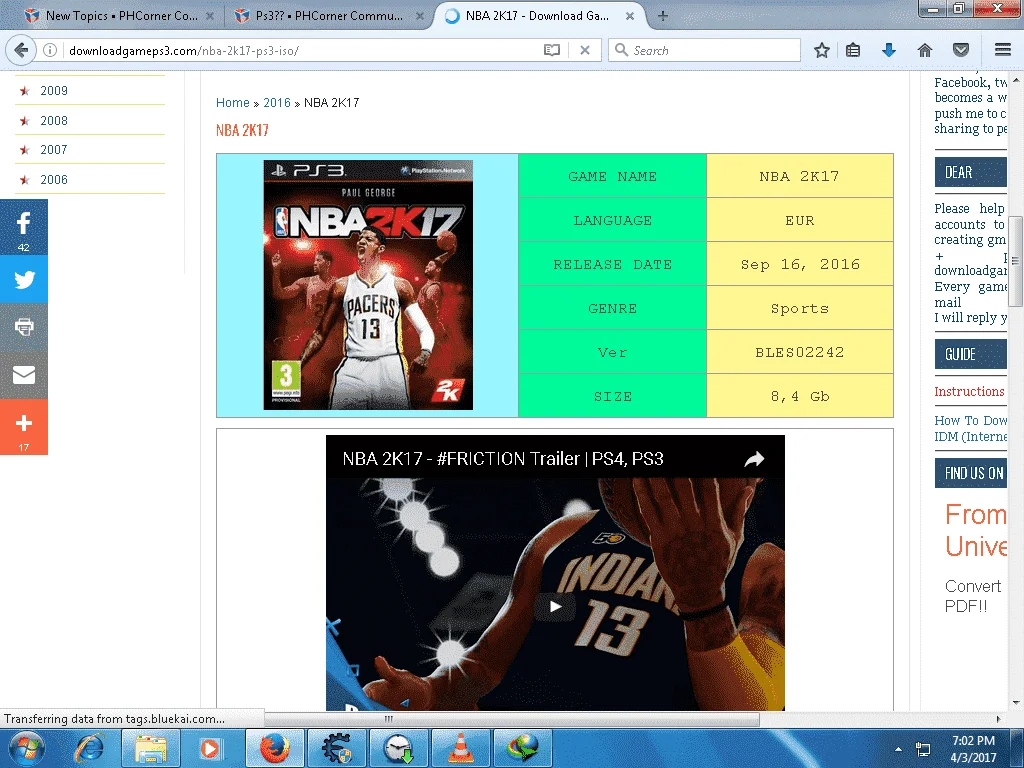This screenshot has height=768, width=1024.
Task: Click the address bar URL field
Action: click(300, 50)
